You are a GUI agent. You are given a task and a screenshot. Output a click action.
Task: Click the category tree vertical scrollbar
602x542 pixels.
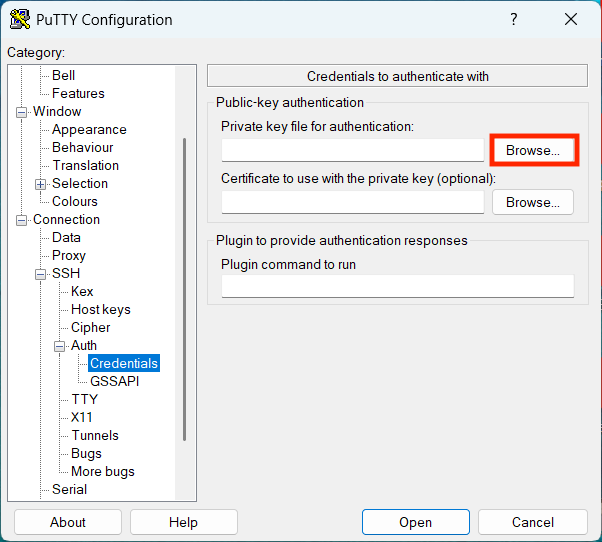185,289
